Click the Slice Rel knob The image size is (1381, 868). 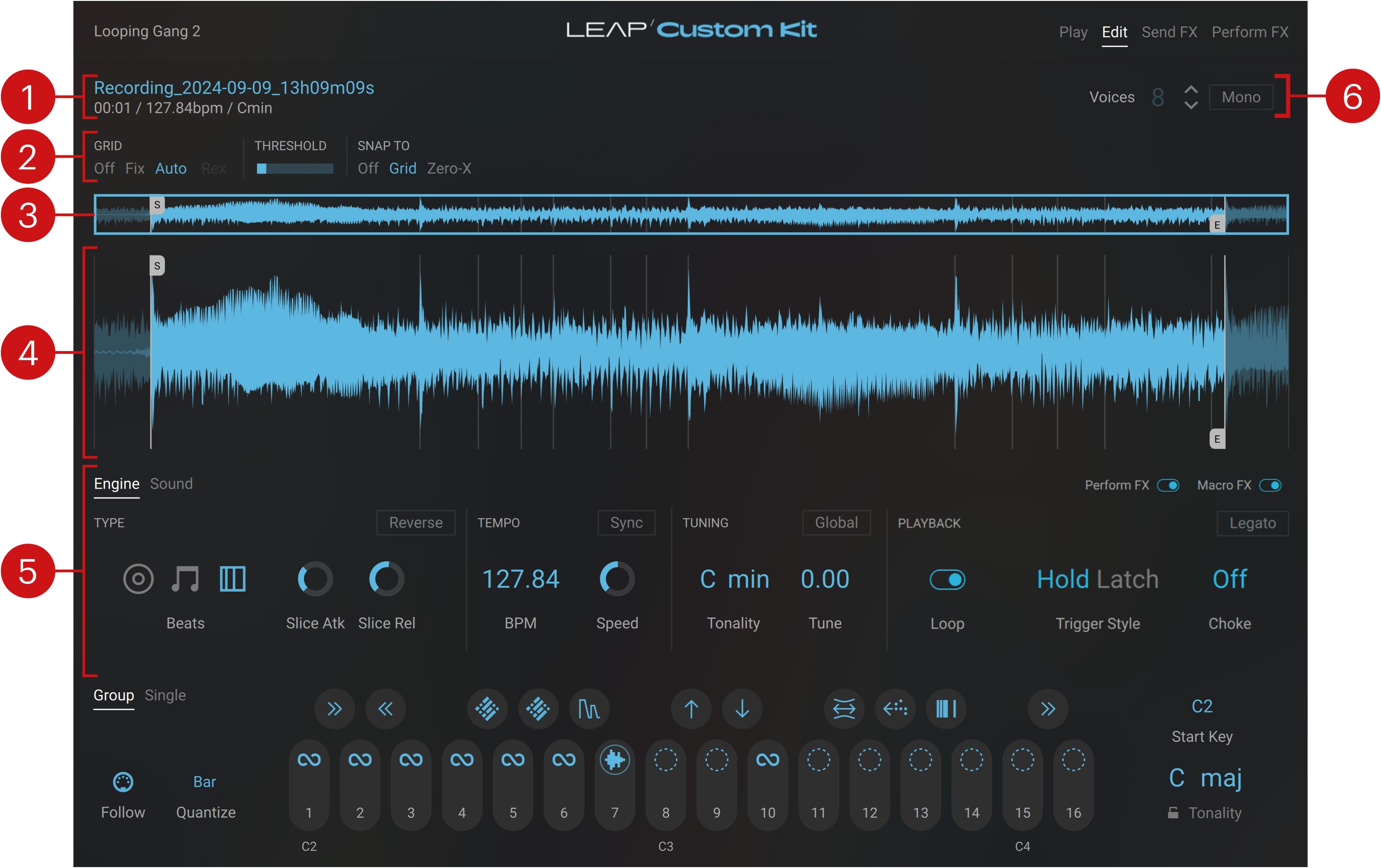pos(386,579)
